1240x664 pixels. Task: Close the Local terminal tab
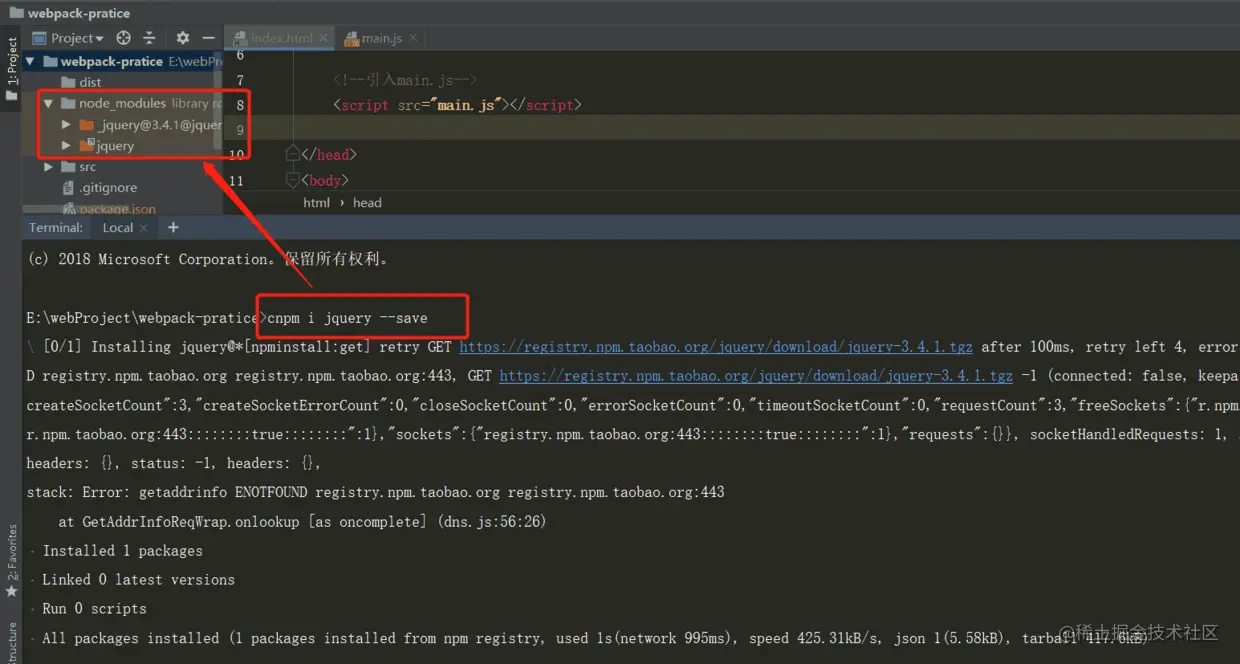click(x=144, y=228)
